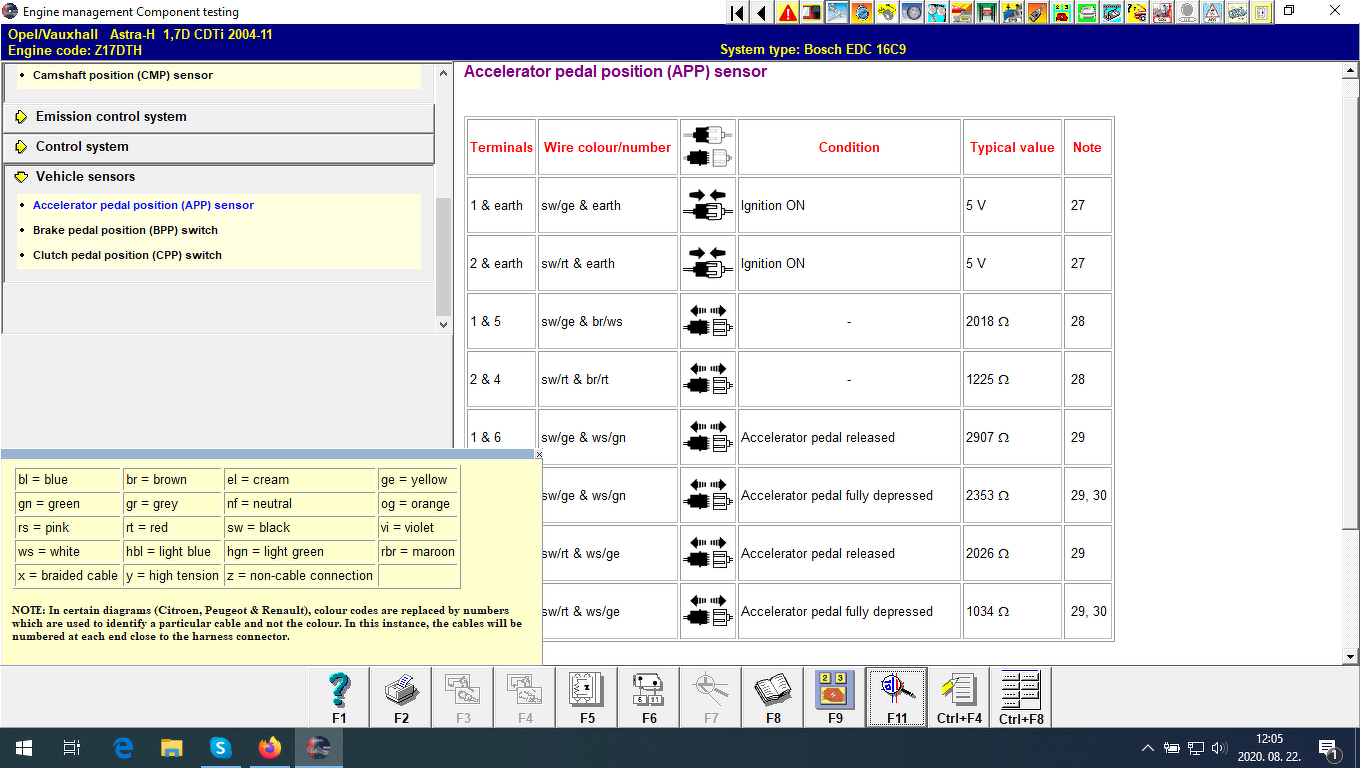Click the left panel scrollbar down arrow
This screenshot has height=768, width=1360.
point(444,324)
